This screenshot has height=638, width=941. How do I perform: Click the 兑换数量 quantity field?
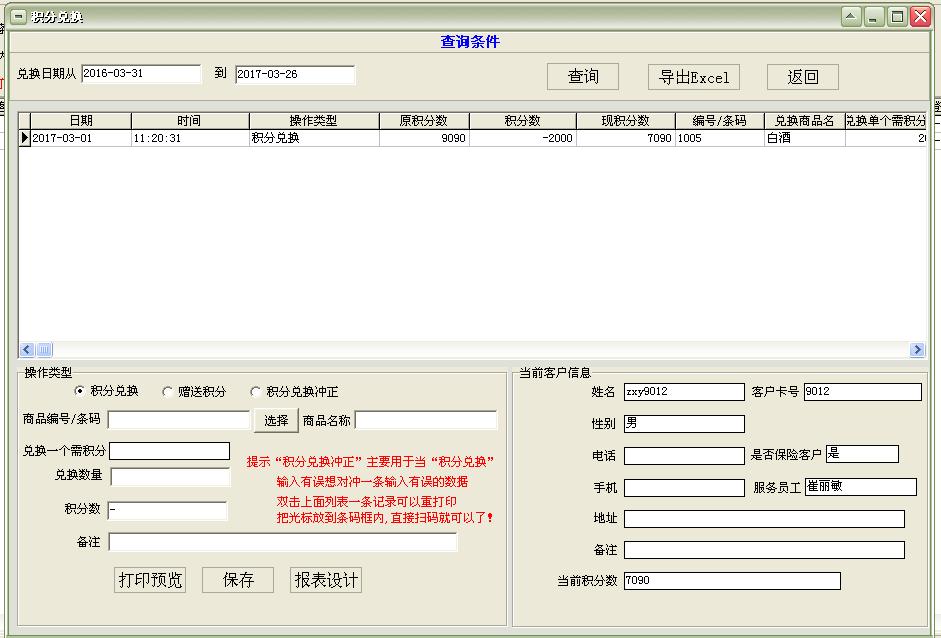[170, 477]
